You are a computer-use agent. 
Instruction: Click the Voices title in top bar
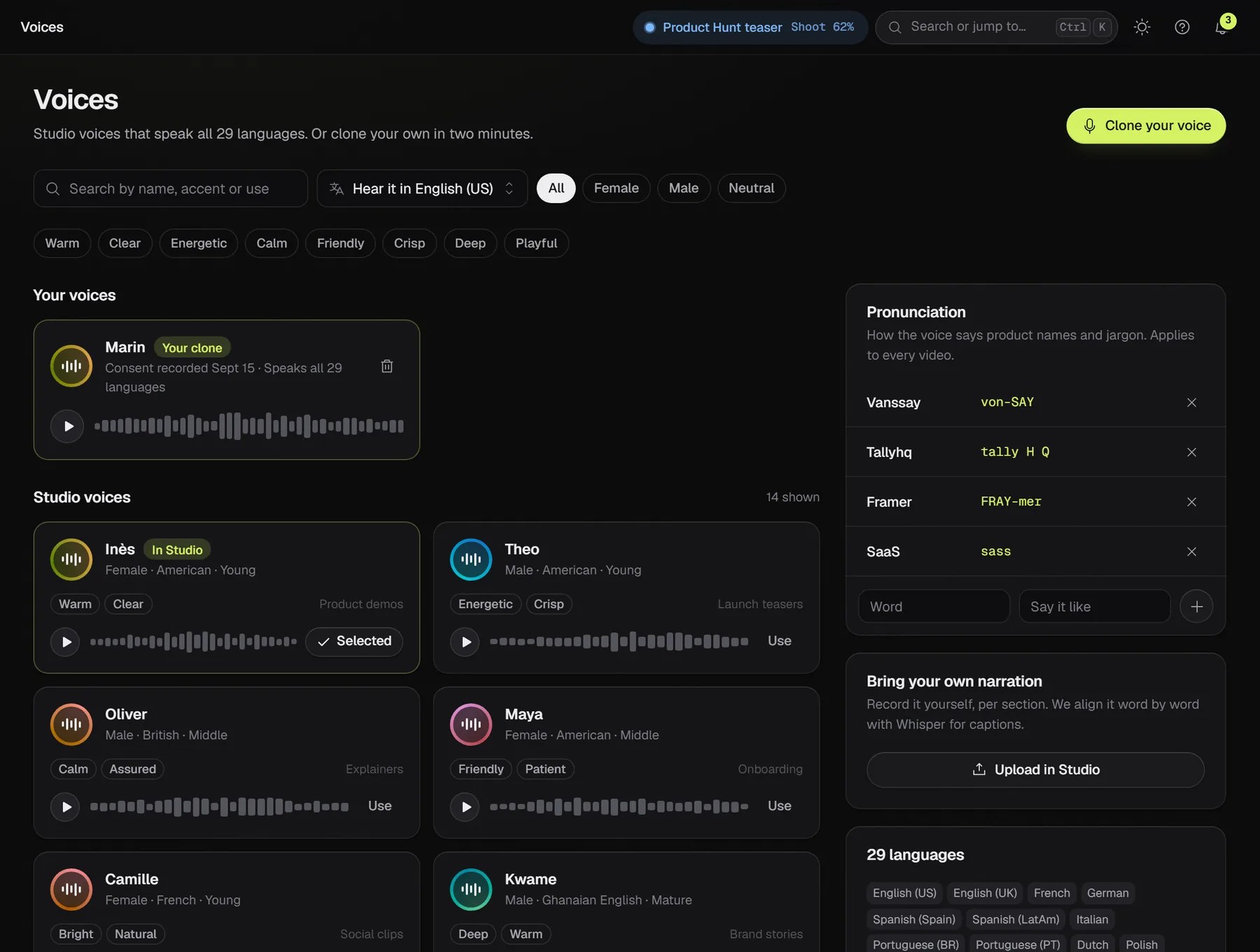point(42,27)
